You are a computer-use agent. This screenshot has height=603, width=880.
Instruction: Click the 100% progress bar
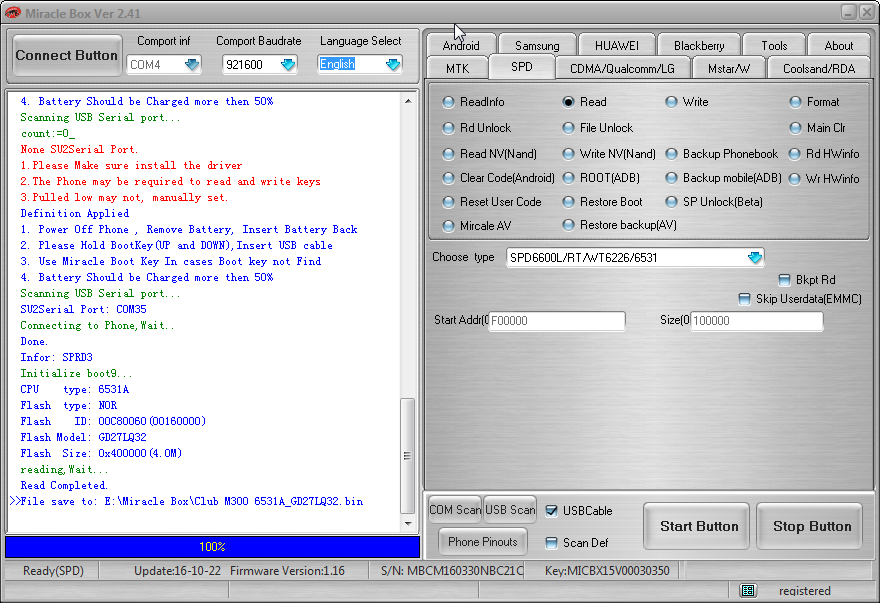click(212, 546)
